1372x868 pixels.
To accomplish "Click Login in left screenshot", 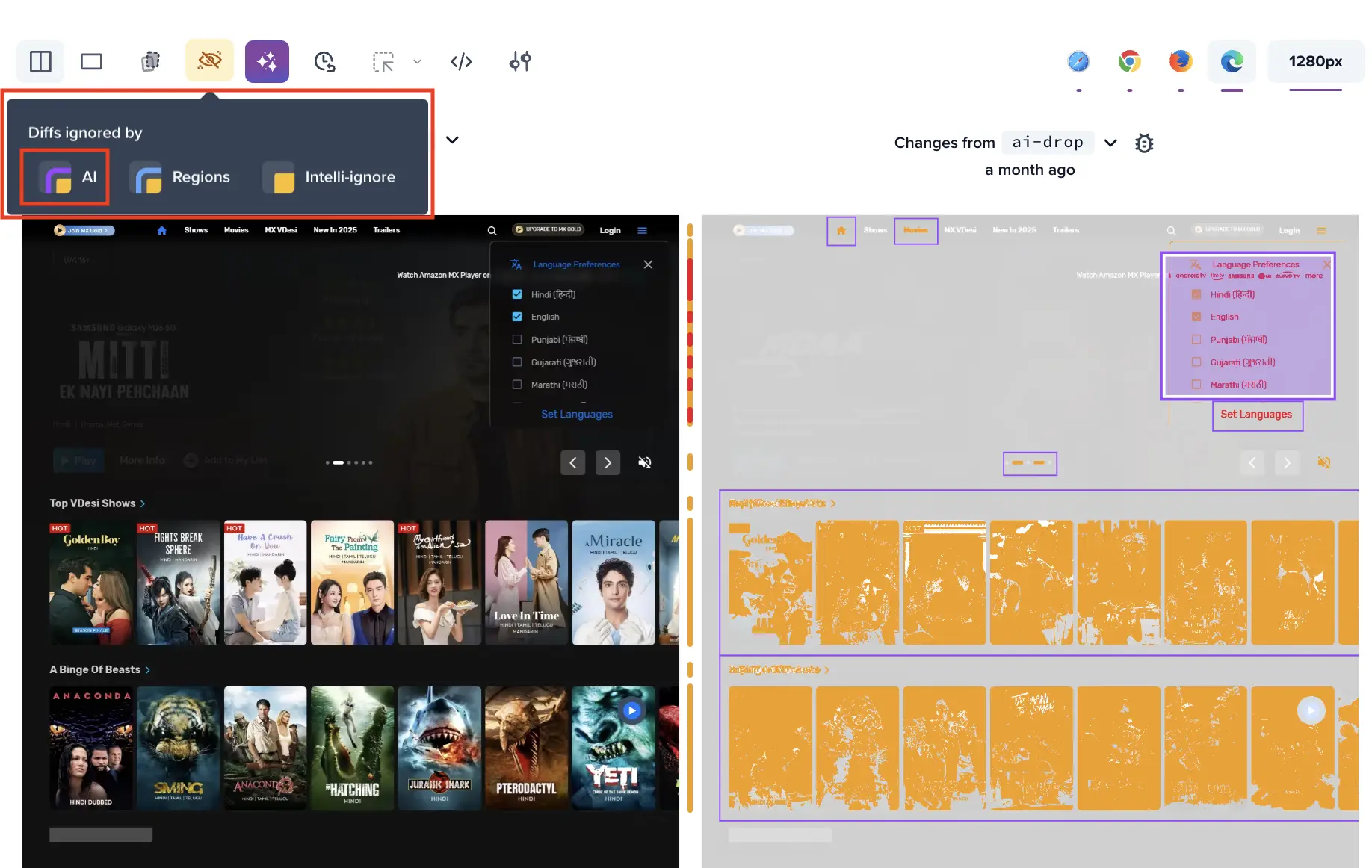I will pos(610,230).
